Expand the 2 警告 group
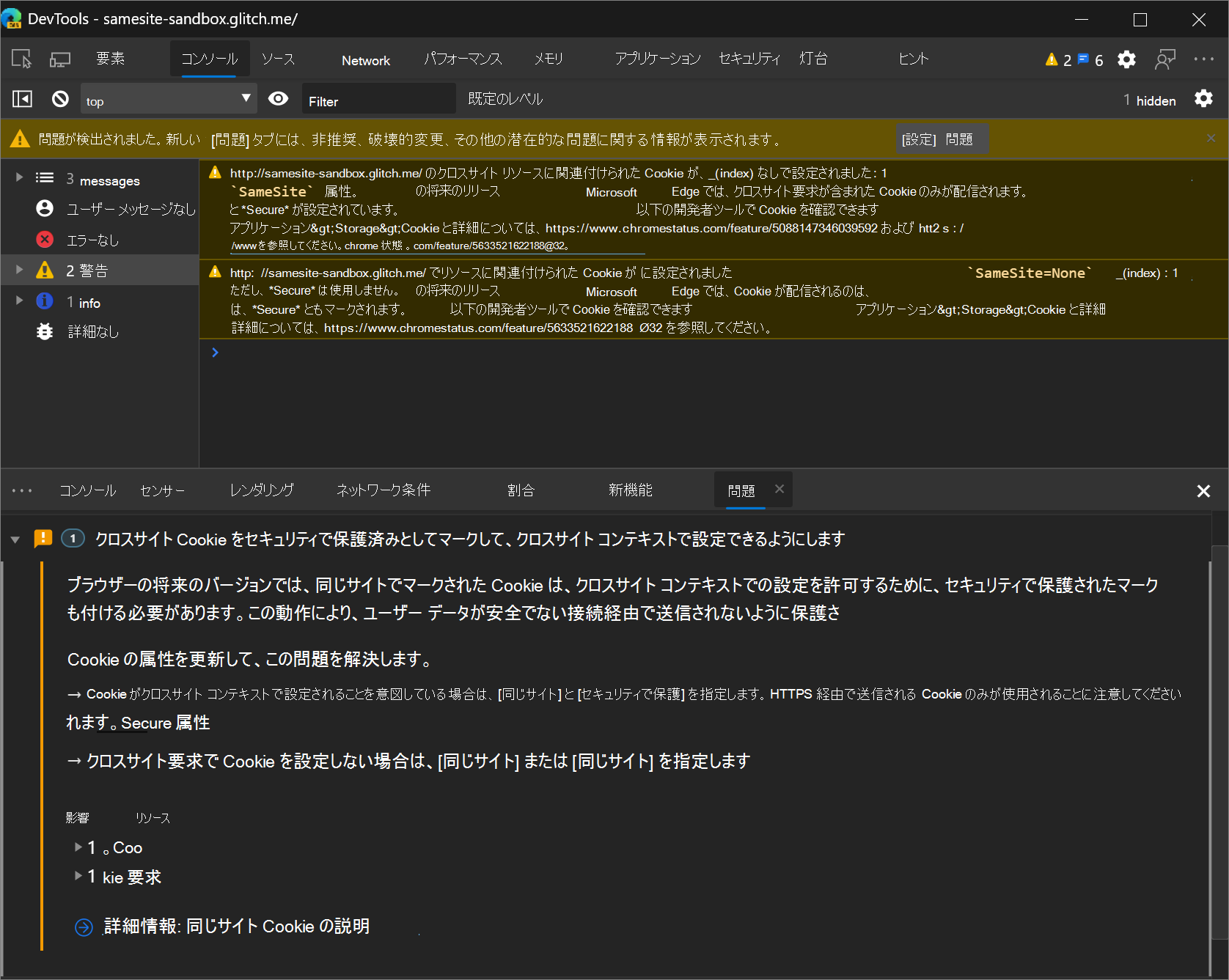The image size is (1229, 980). [20, 270]
